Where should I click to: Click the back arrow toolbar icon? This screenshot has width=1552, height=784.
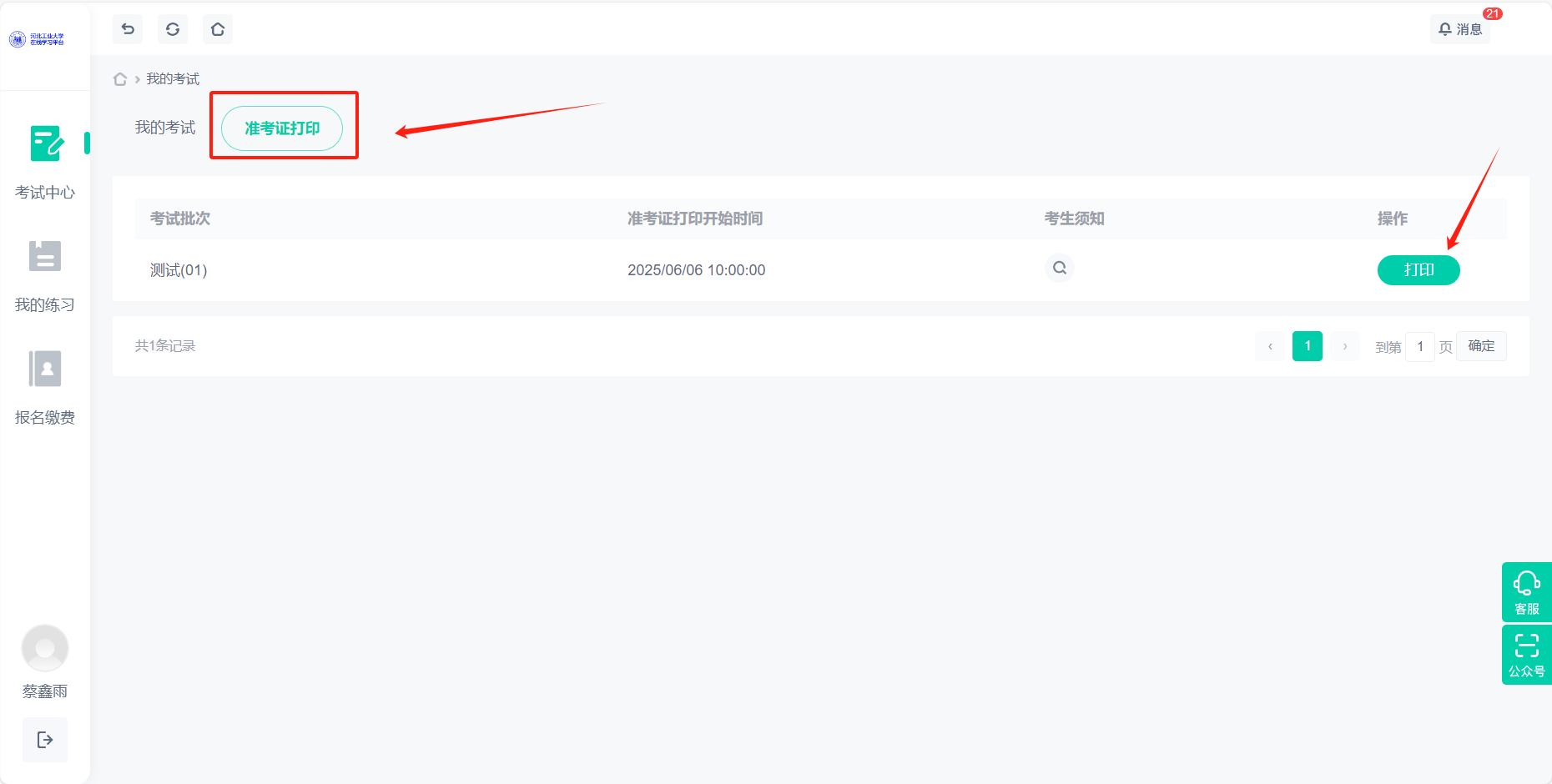pyautogui.click(x=128, y=29)
